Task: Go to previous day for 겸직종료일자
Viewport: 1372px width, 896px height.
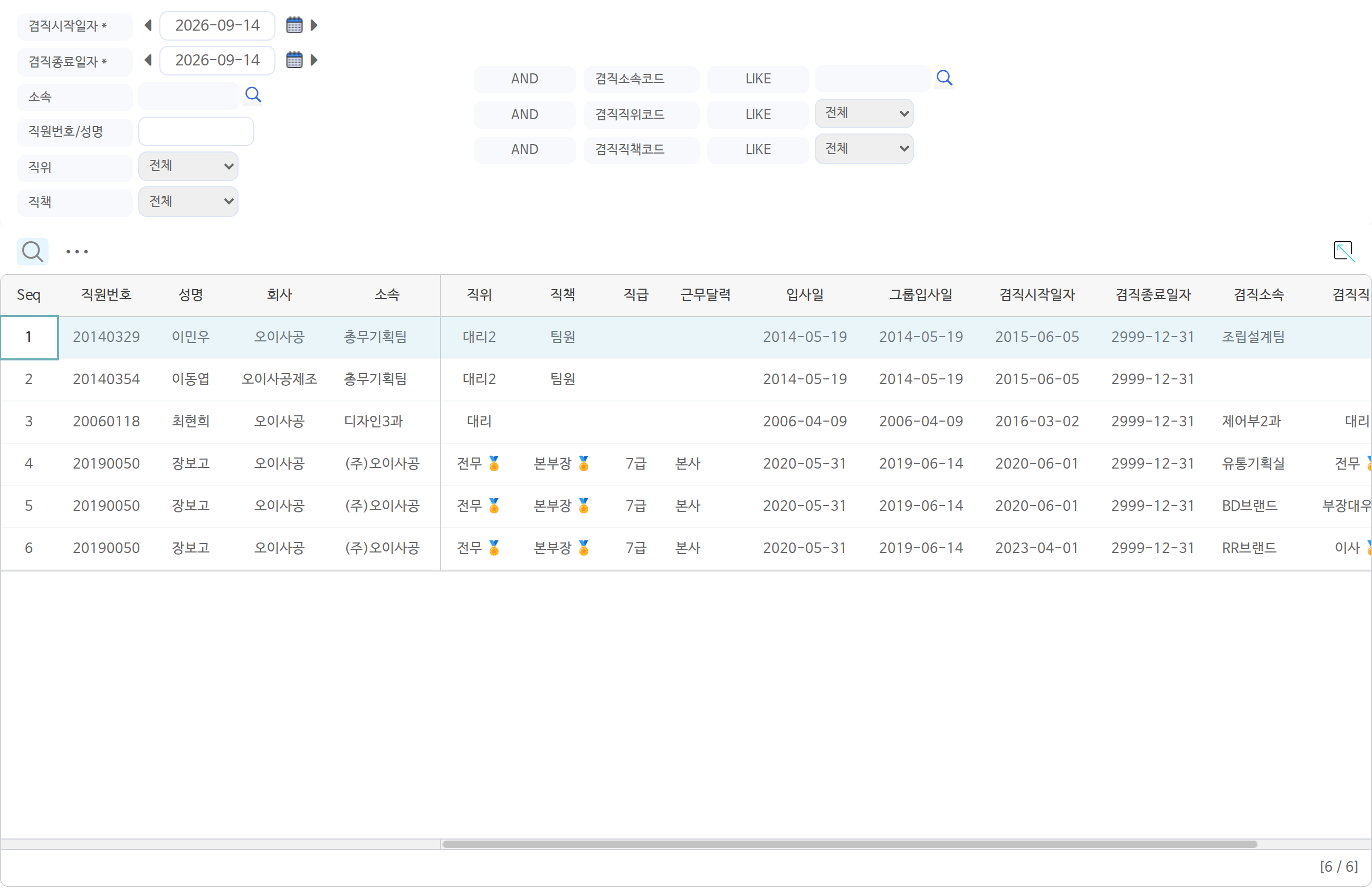Action: (148, 60)
